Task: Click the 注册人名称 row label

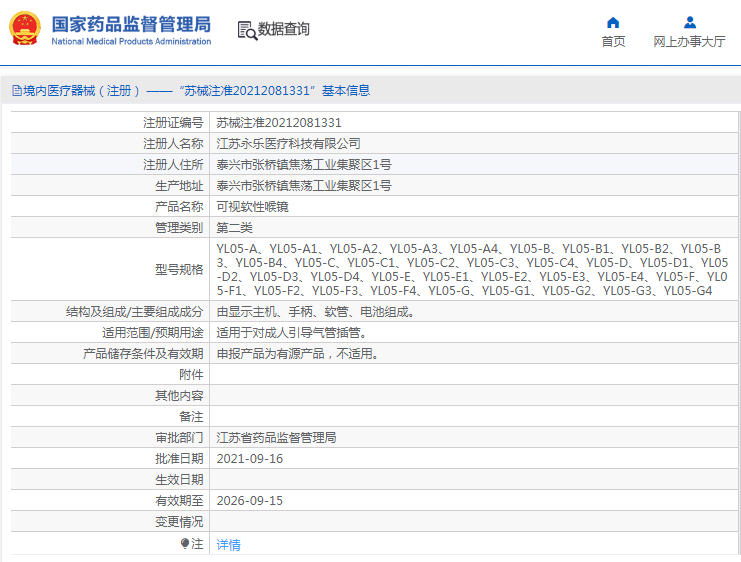Action: pyautogui.click(x=173, y=144)
